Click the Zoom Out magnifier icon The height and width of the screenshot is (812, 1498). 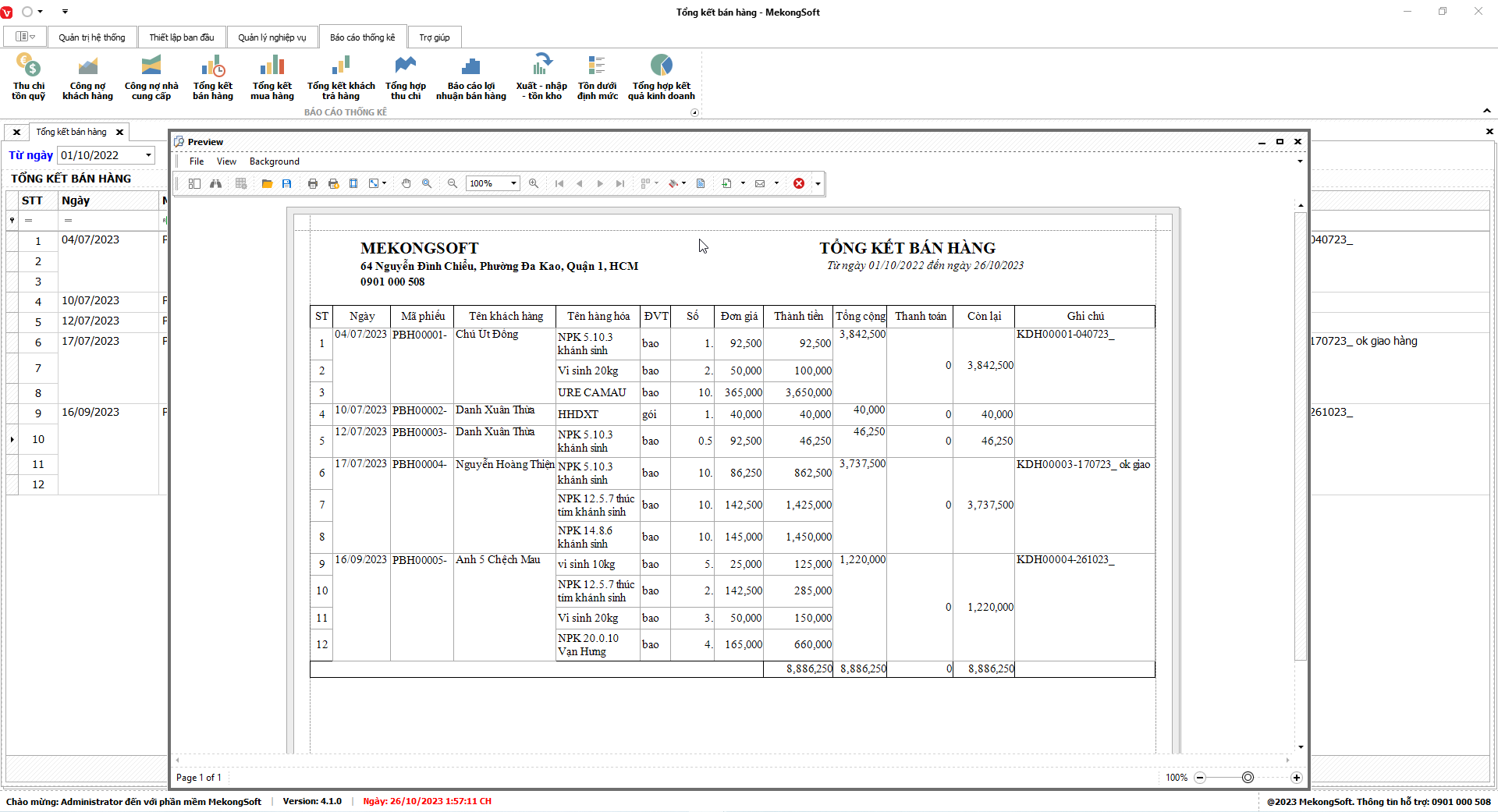pyautogui.click(x=452, y=183)
